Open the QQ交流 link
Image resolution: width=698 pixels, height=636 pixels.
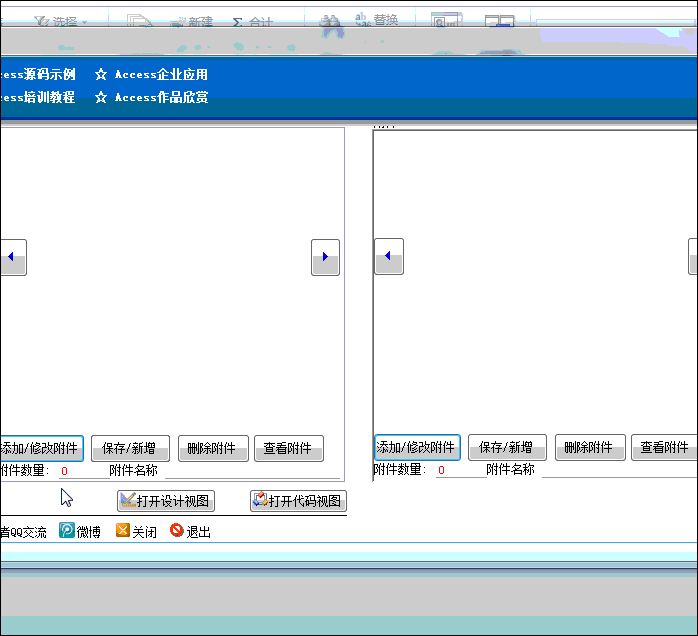23,532
